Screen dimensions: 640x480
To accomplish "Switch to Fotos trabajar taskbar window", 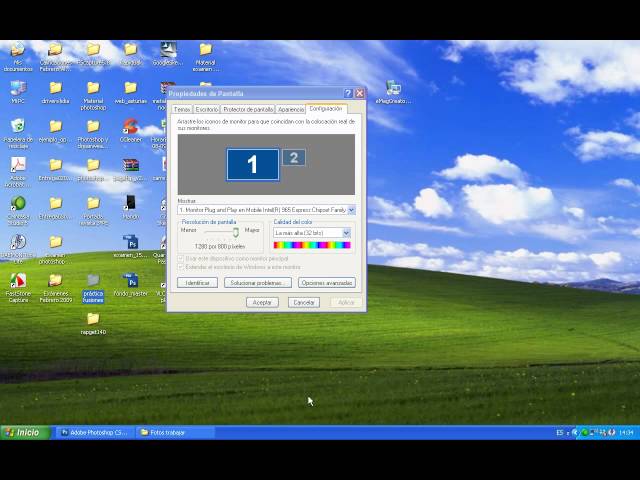I will click(x=175, y=433).
